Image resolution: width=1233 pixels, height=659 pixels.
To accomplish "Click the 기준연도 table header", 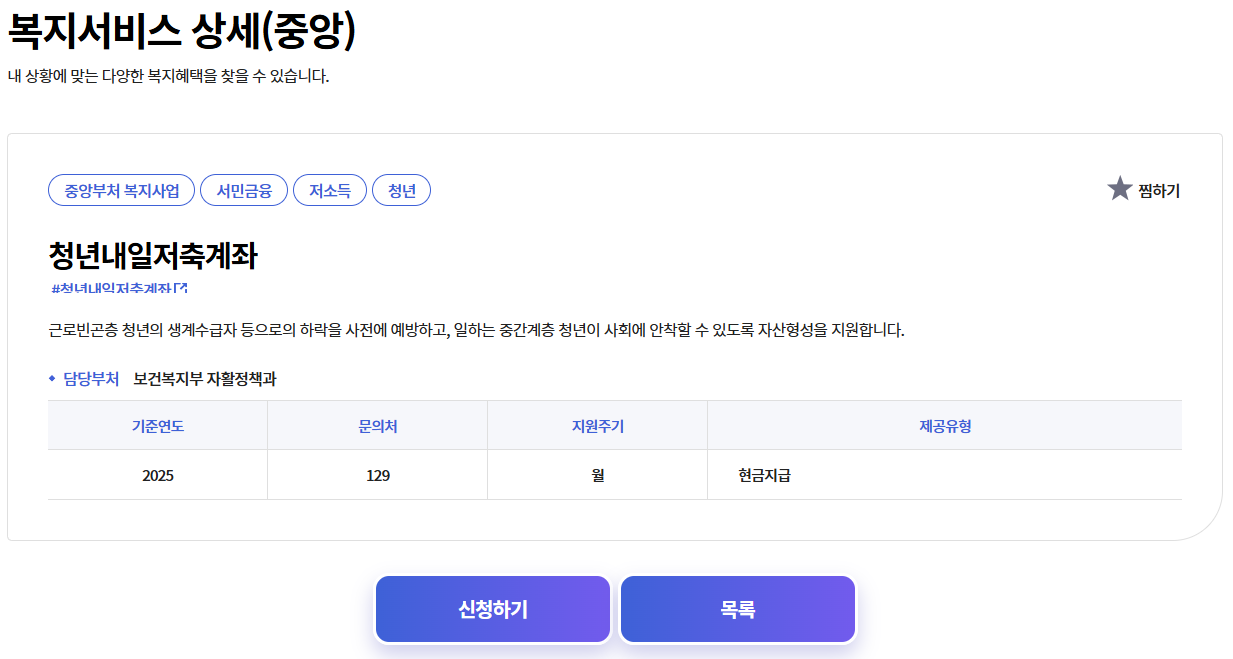I will point(156,424).
